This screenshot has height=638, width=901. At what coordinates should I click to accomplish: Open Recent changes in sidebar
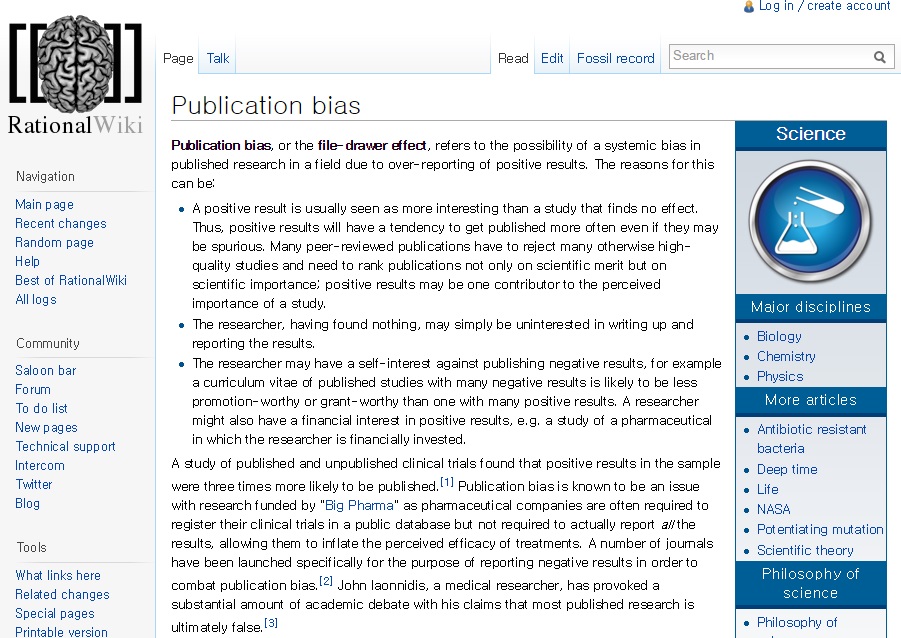pos(60,223)
